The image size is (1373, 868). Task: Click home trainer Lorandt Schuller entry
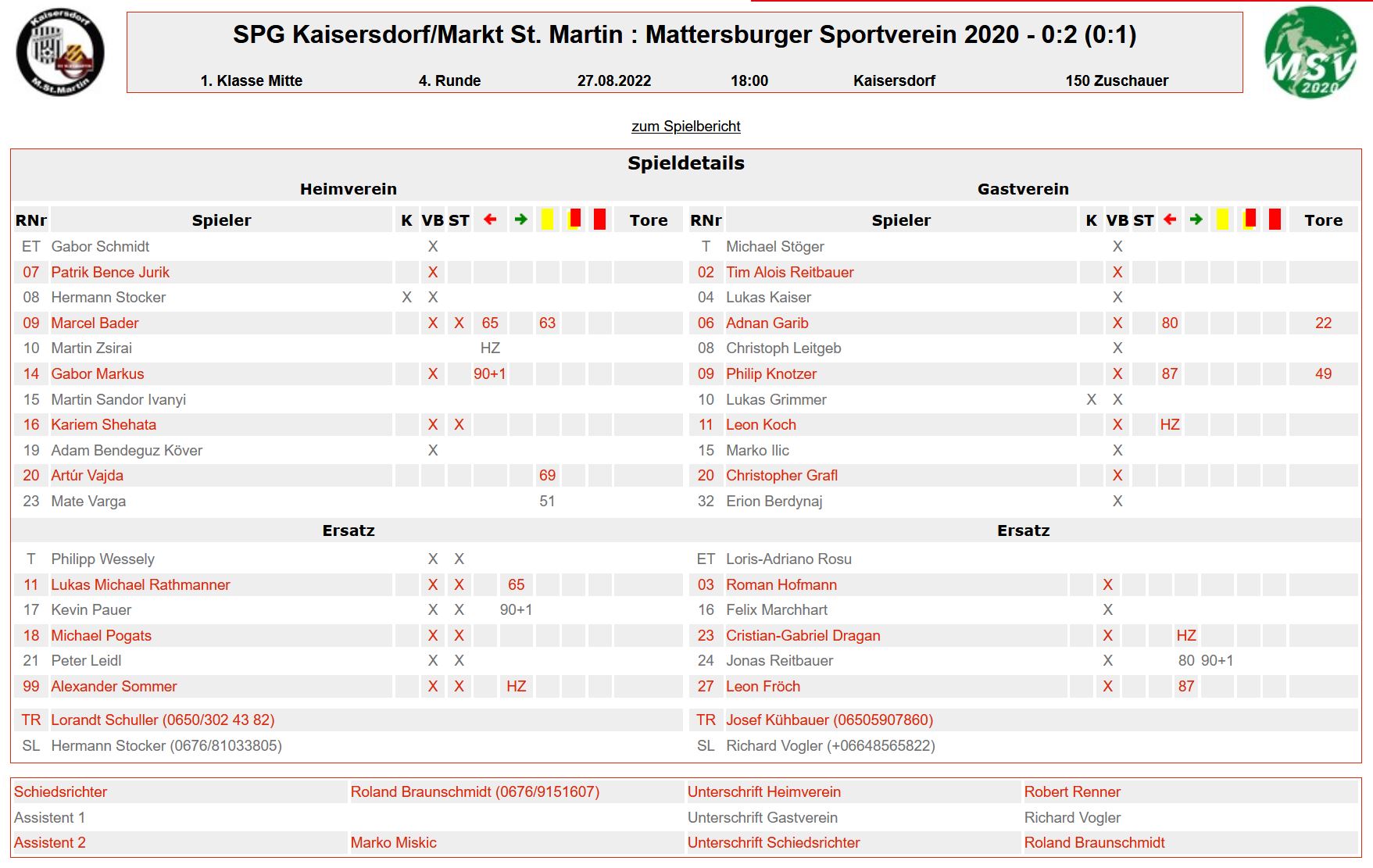(x=163, y=720)
